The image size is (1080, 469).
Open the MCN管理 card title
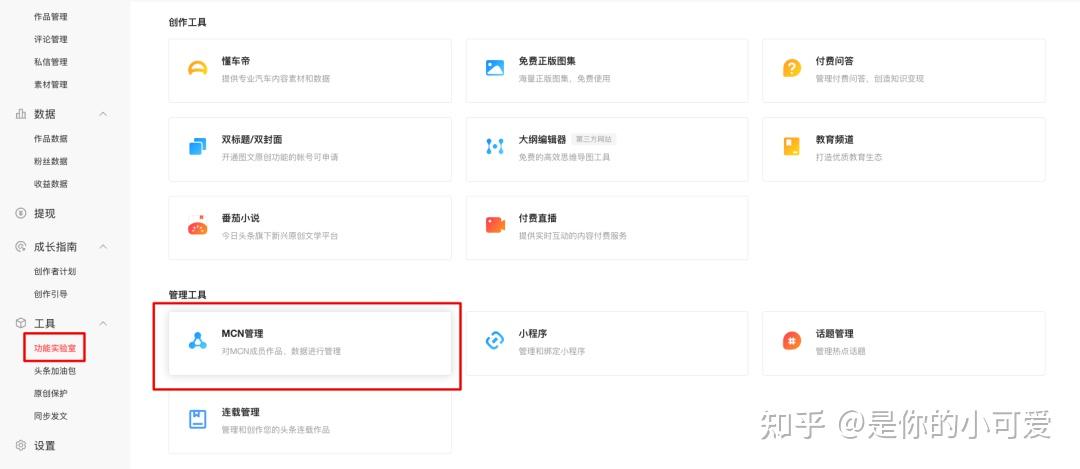242,333
